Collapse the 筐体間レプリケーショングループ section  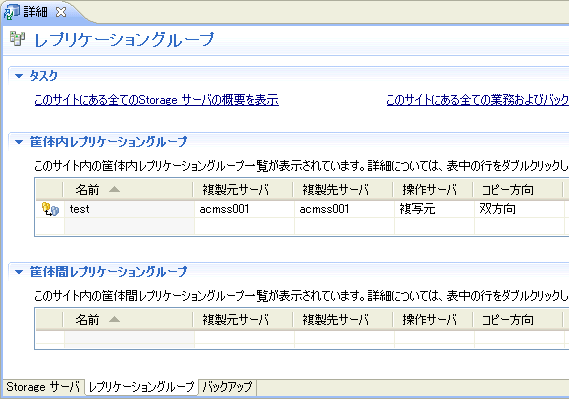coord(19,272)
